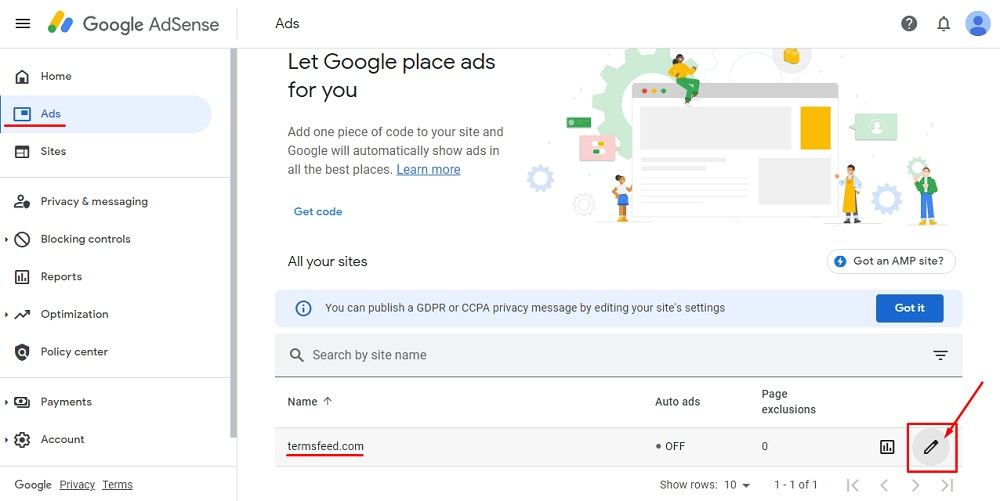Click the Page exclusions column header

click(x=788, y=402)
